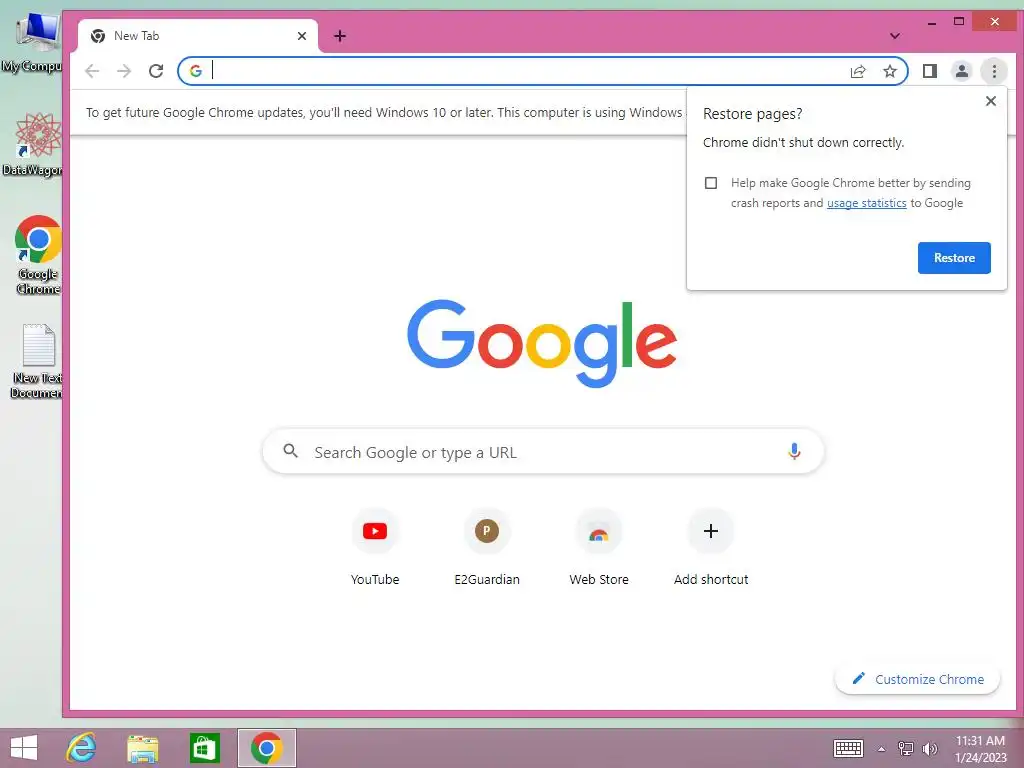Click the magnifier icon in the search box
Screen dimensions: 1024x768
[291, 451]
